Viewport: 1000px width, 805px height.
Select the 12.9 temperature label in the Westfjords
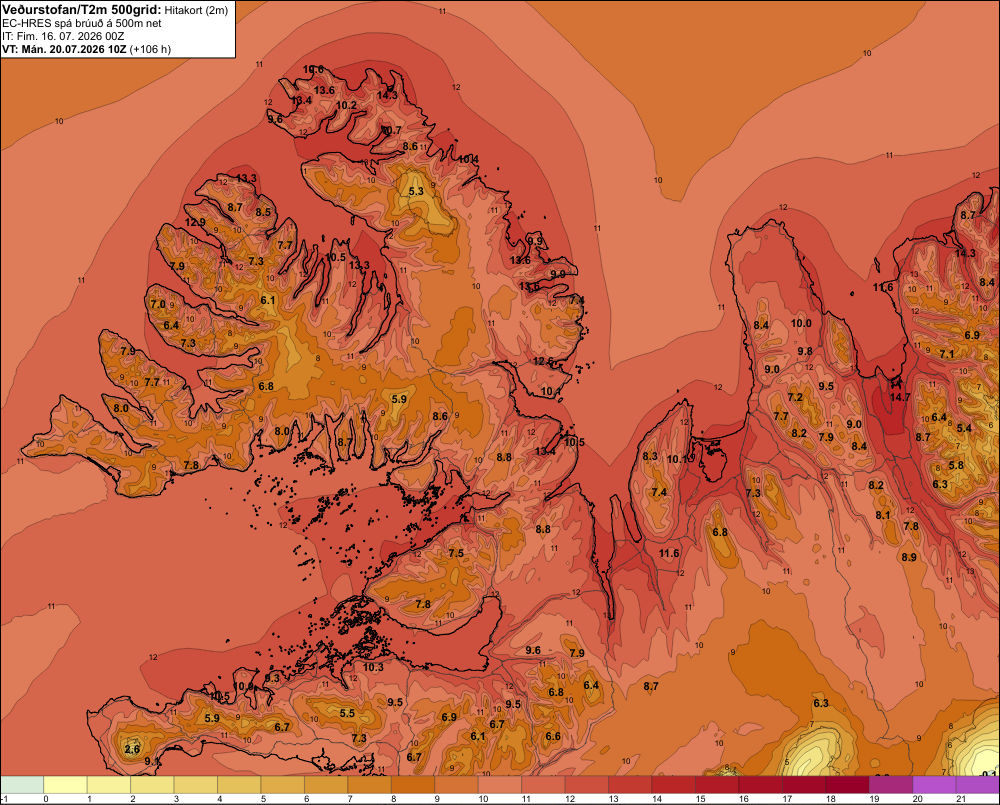tap(195, 223)
